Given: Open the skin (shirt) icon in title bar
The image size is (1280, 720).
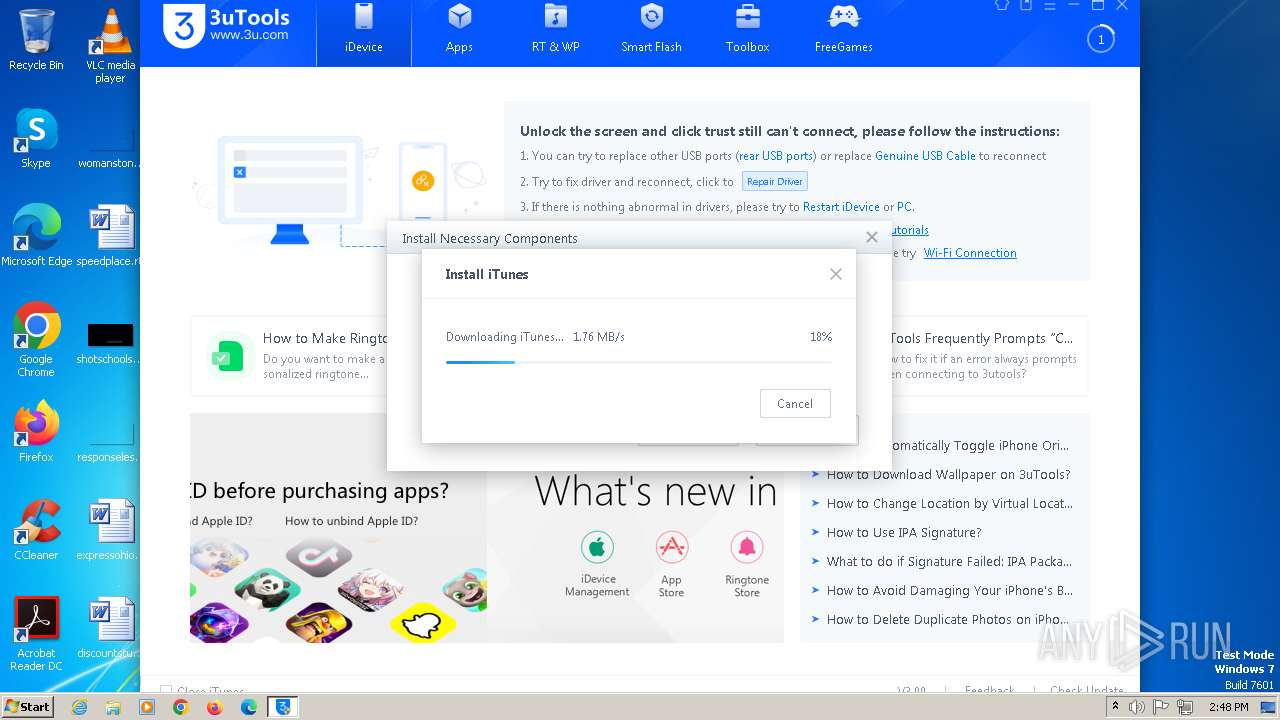Looking at the screenshot, I should 1002,5.
